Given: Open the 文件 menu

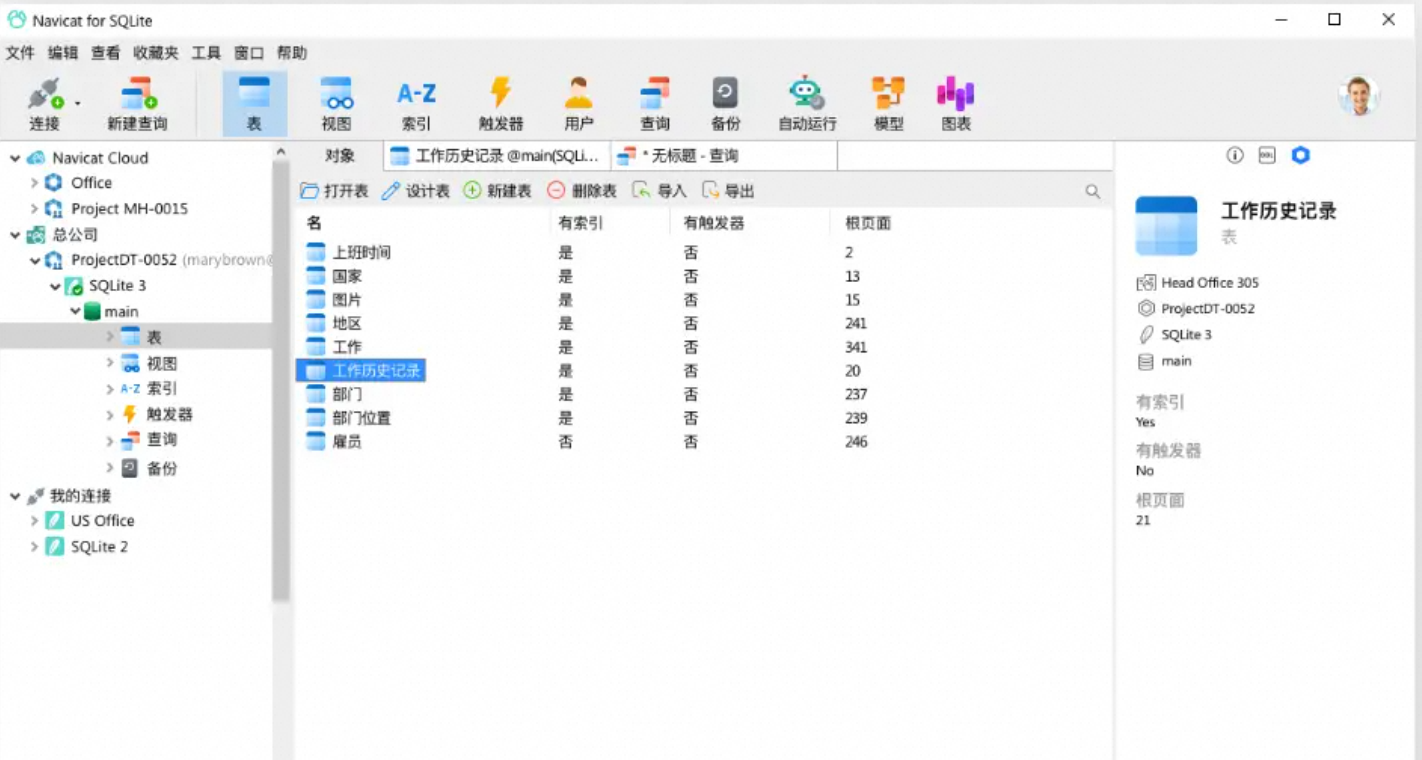Looking at the screenshot, I should (x=20, y=53).
